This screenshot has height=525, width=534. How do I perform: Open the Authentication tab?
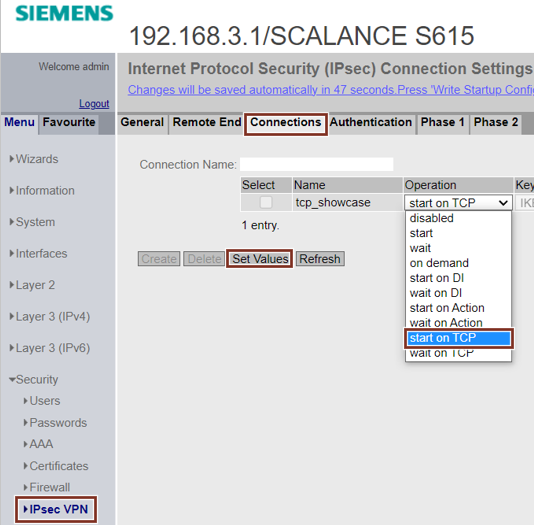click(x=371, y=122)
